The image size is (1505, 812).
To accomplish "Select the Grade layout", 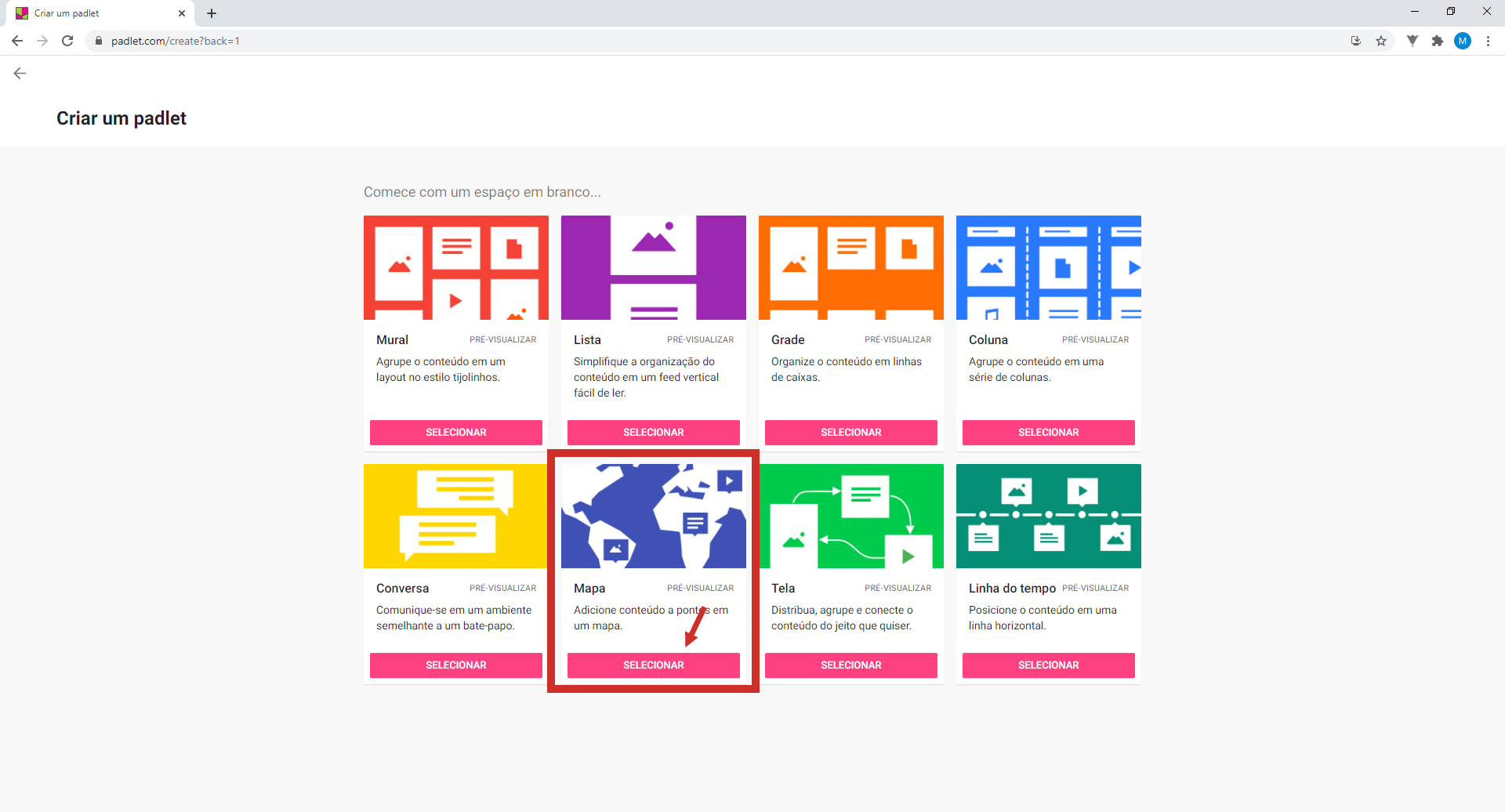I will [851, 433].
